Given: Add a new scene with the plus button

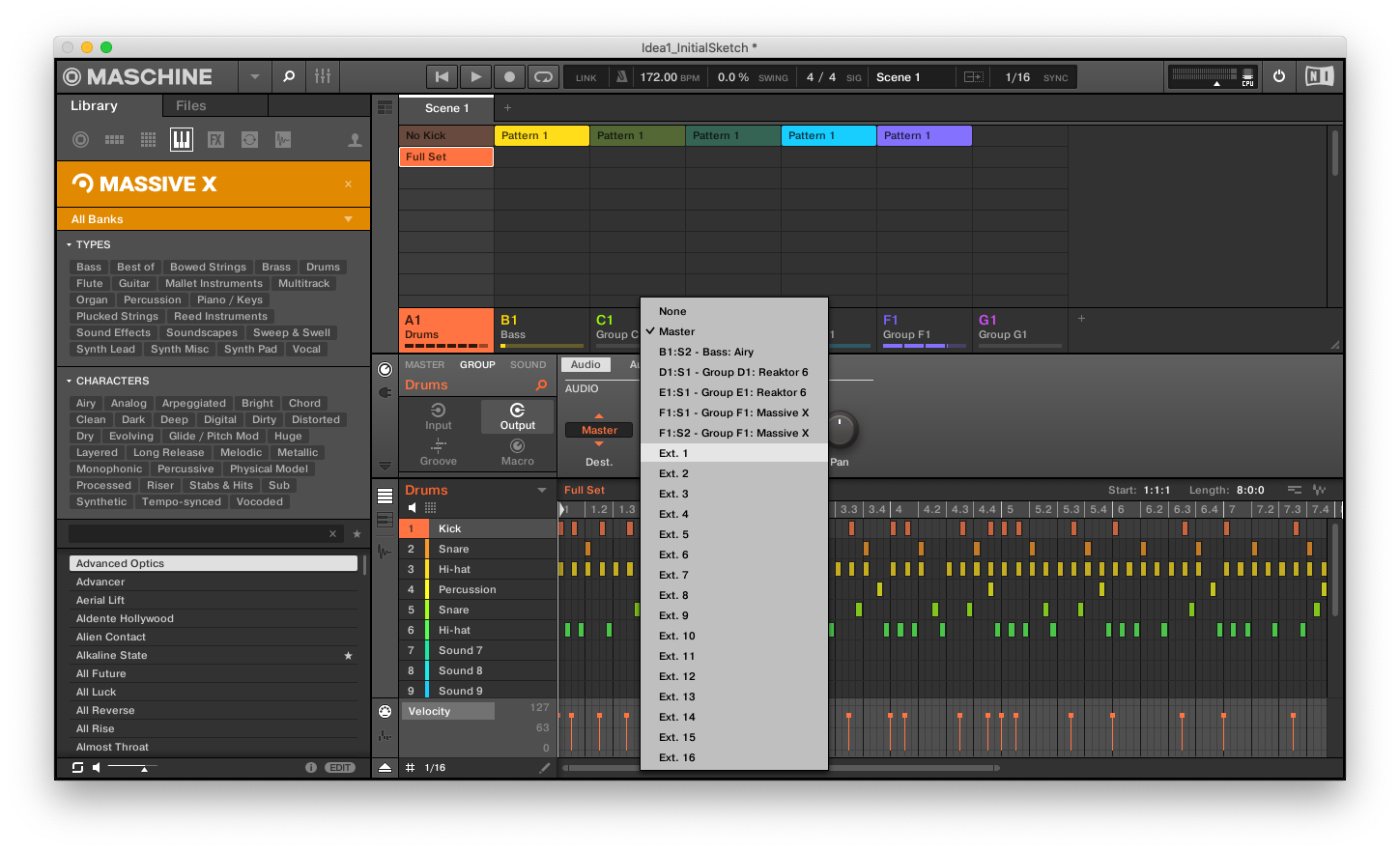Looking at the screenshot, I should [507, 108].
